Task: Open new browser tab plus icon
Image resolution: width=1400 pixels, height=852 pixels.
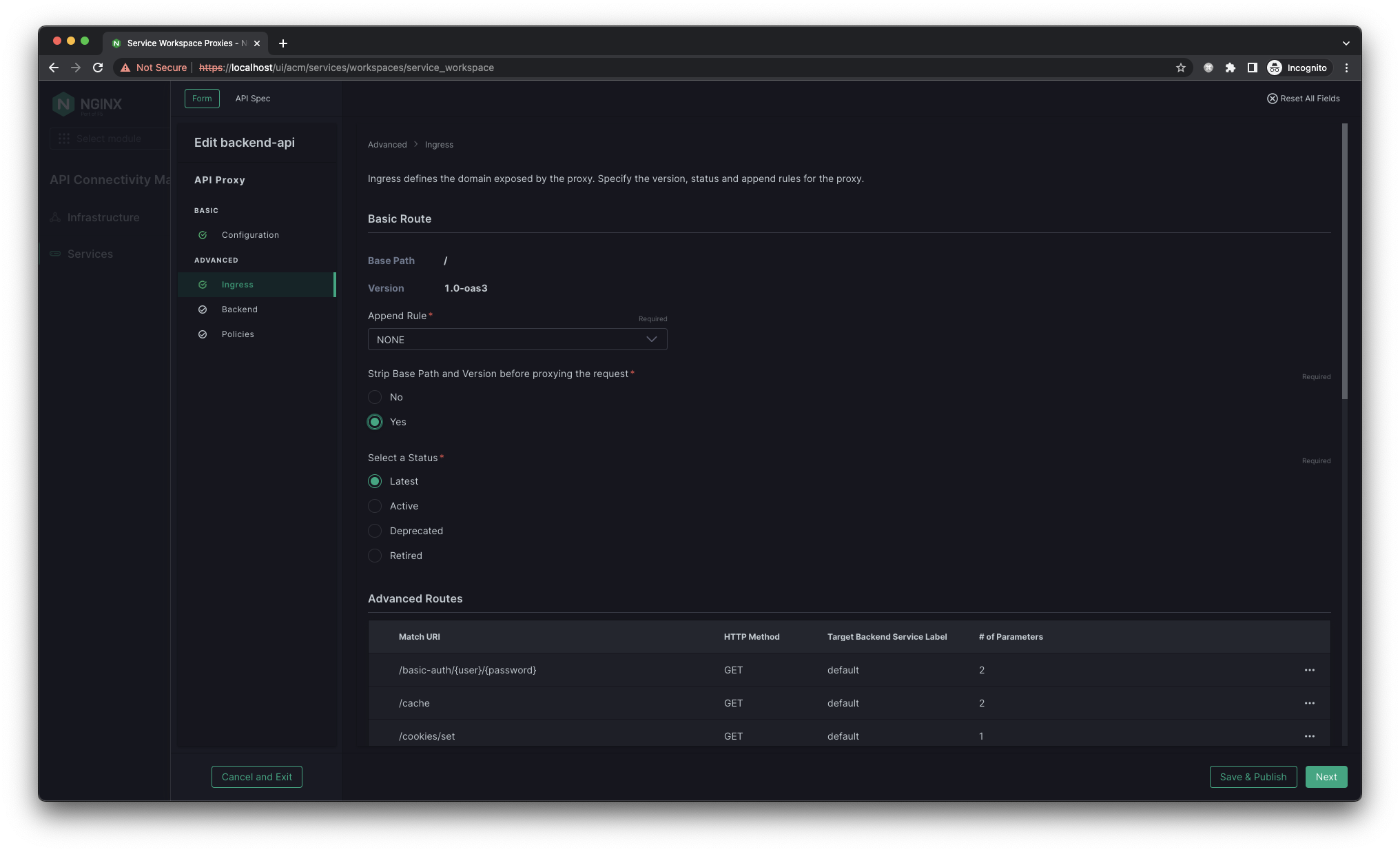Action: click(x=282, y=43)
